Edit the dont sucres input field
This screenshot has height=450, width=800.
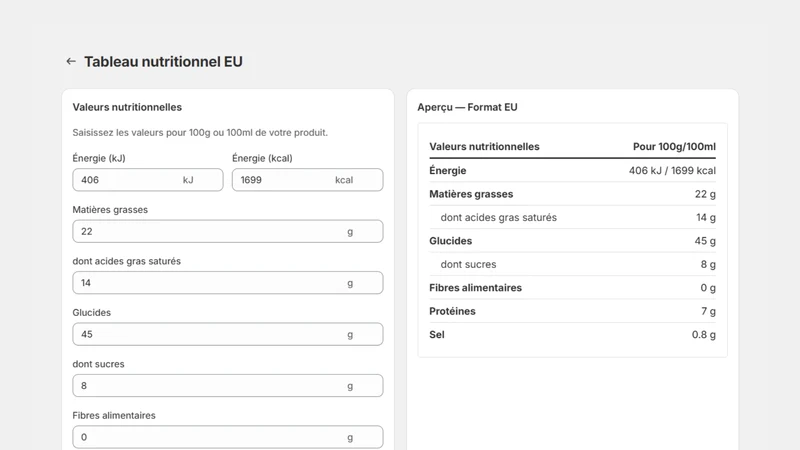click(x=228, y=386)
